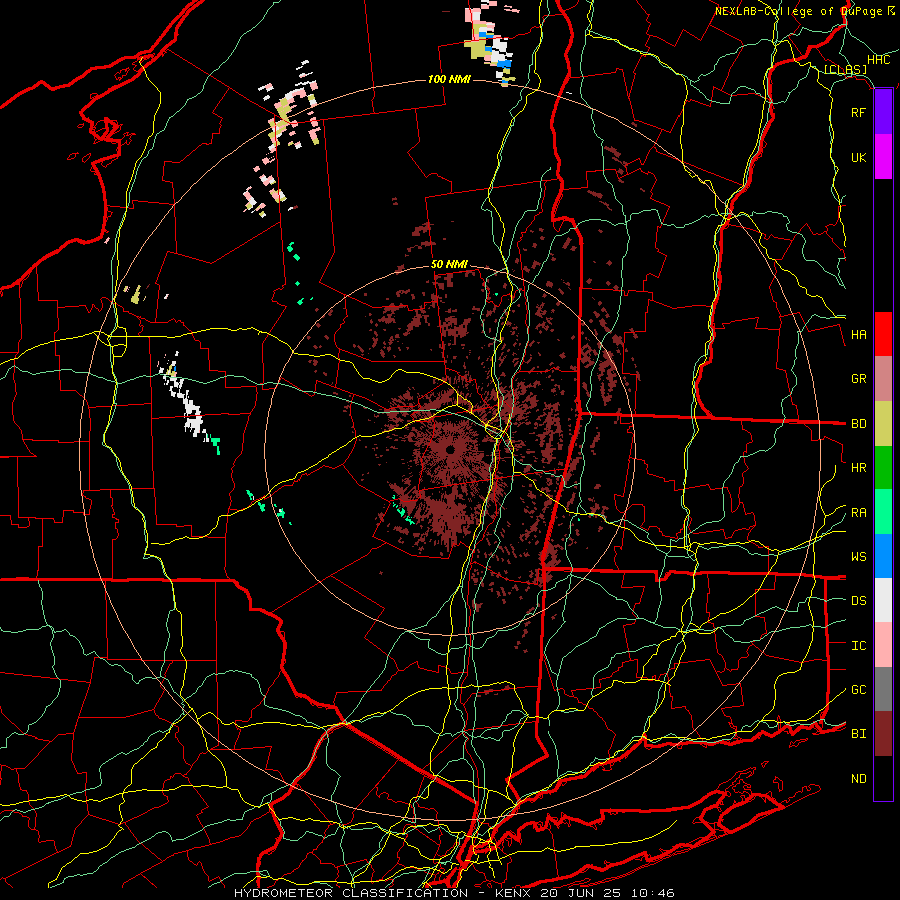Select the IC pink legend swatch
Viewport: 900px width, 900px height.
click(883, 645)
